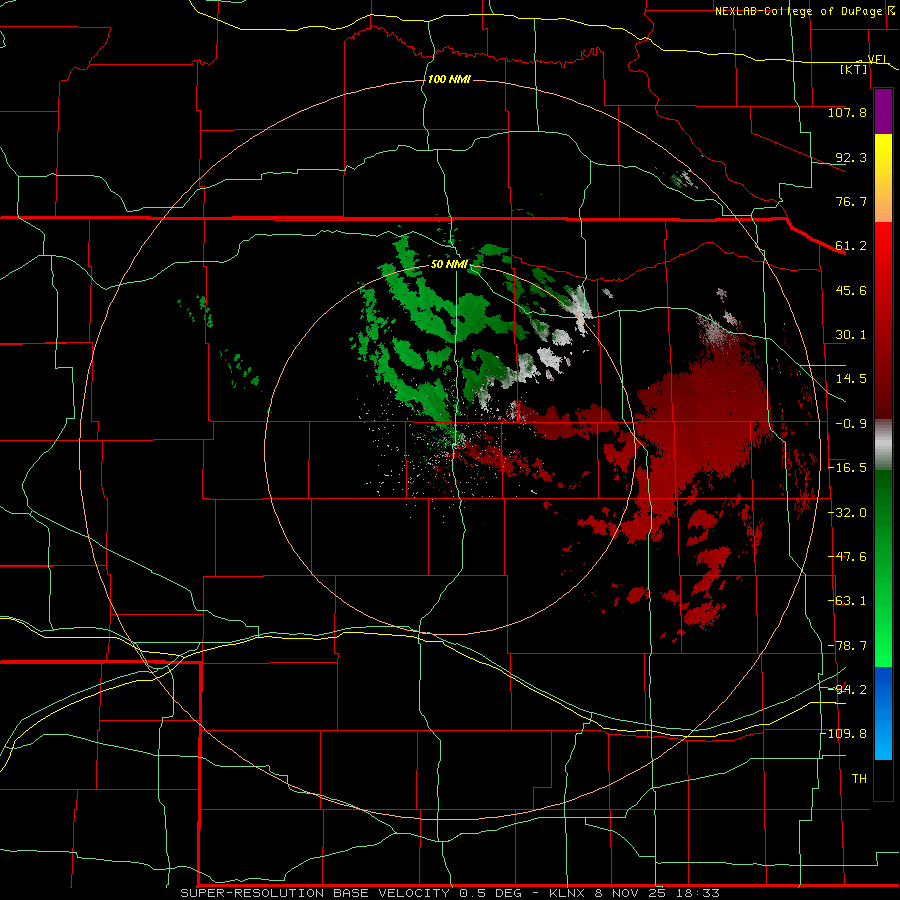Click the 92.3 value on the velocity scale
Screen dimensions: 900x900
[x=851, y=157]
